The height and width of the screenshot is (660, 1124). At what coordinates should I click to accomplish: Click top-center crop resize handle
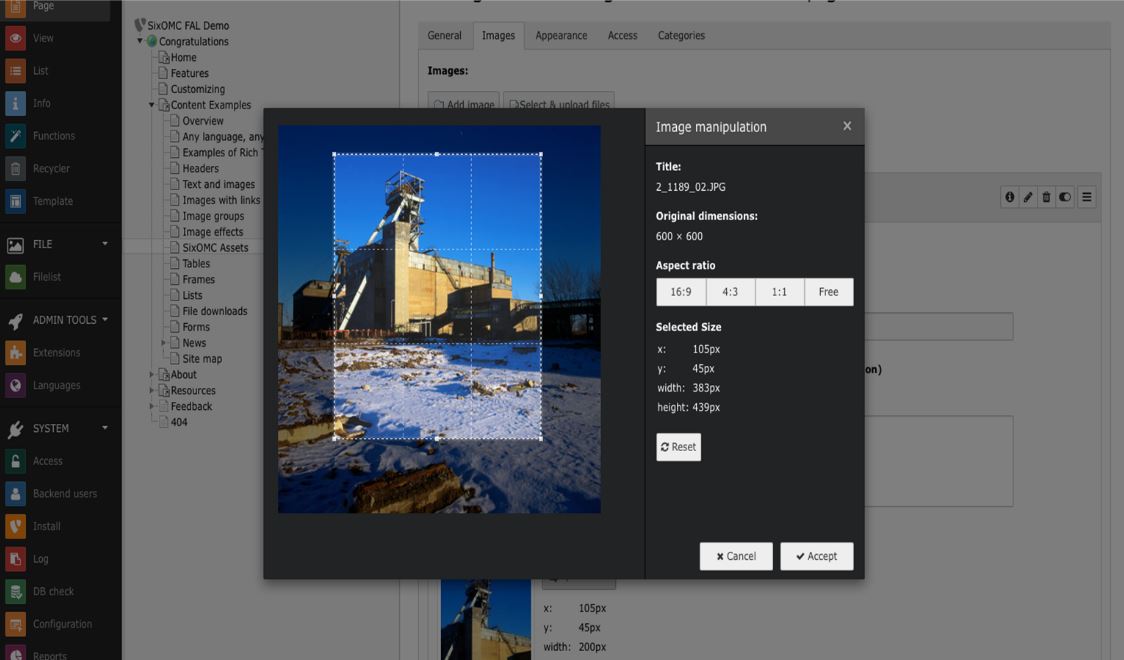[437, 154]
